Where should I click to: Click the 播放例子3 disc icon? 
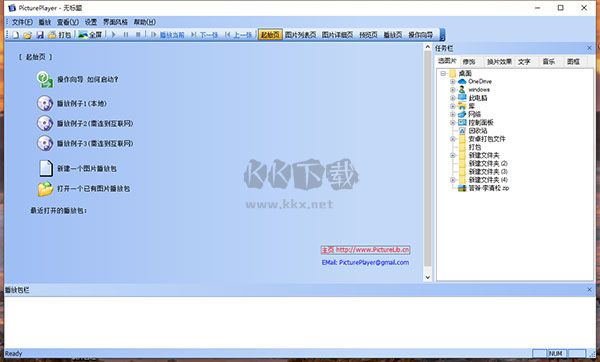45,143
